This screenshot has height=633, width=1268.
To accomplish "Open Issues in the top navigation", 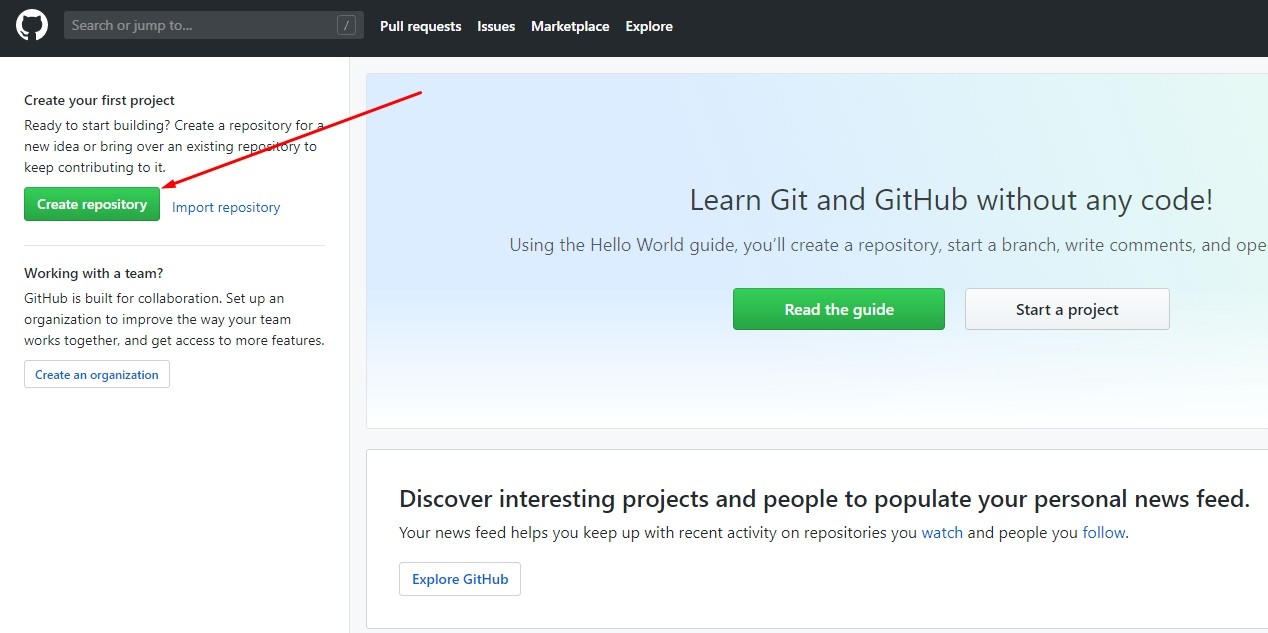I will (496, 26).
